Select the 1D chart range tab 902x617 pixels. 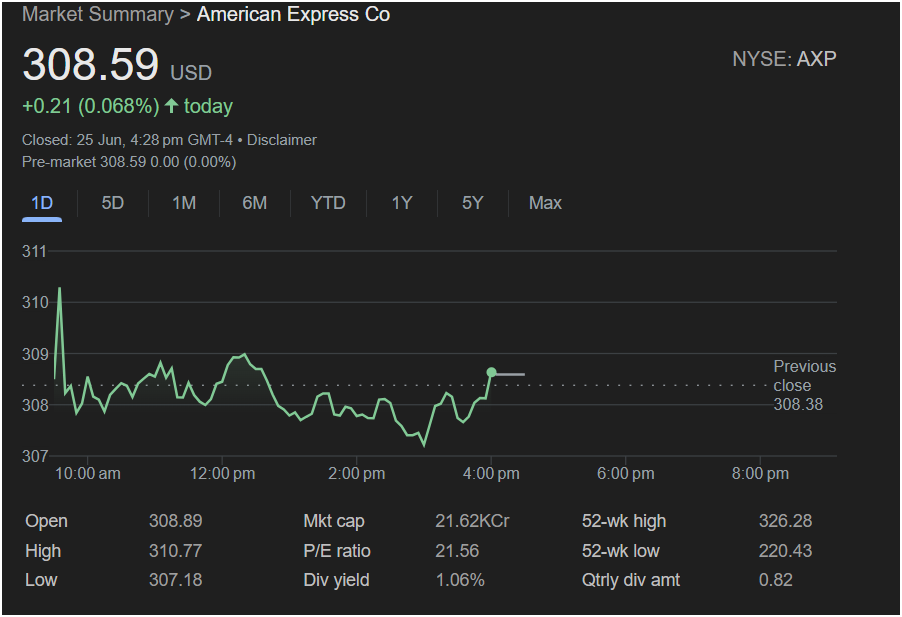(x=42, y=203)
